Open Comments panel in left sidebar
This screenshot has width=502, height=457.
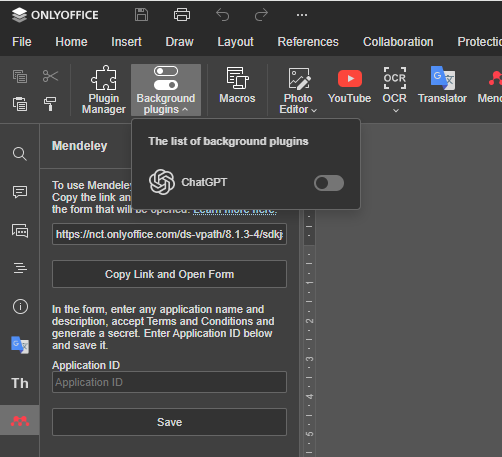tap(20, 192)
